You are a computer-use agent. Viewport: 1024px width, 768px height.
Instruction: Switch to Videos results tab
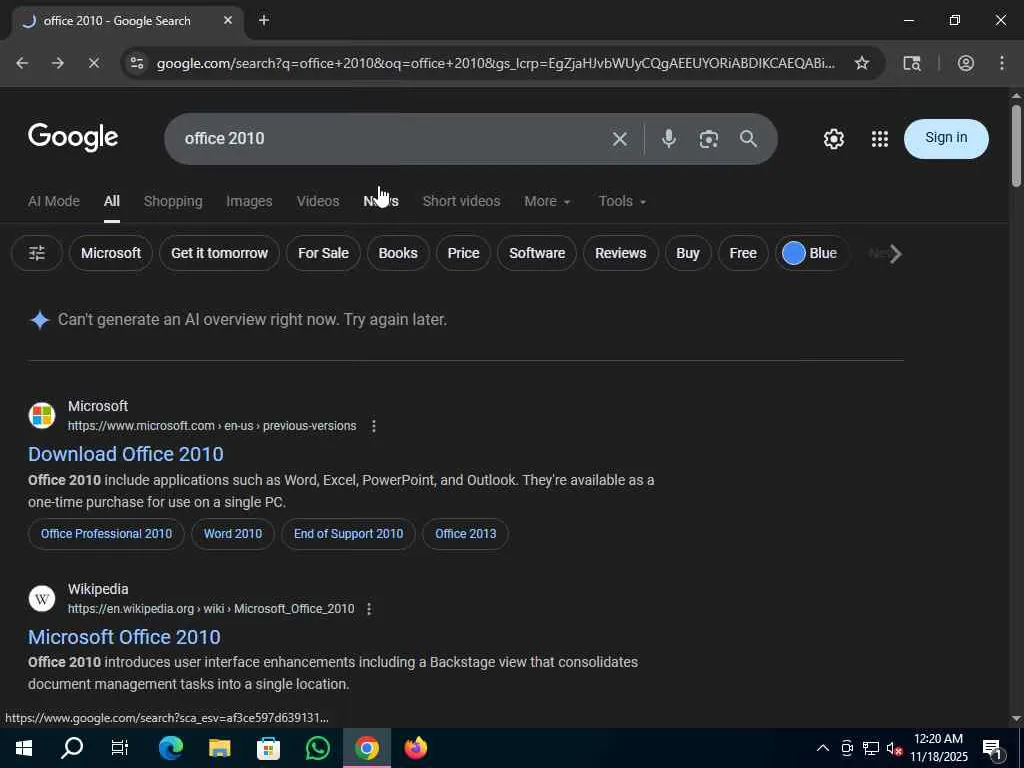pyautogui.click(x=318, y=201)
